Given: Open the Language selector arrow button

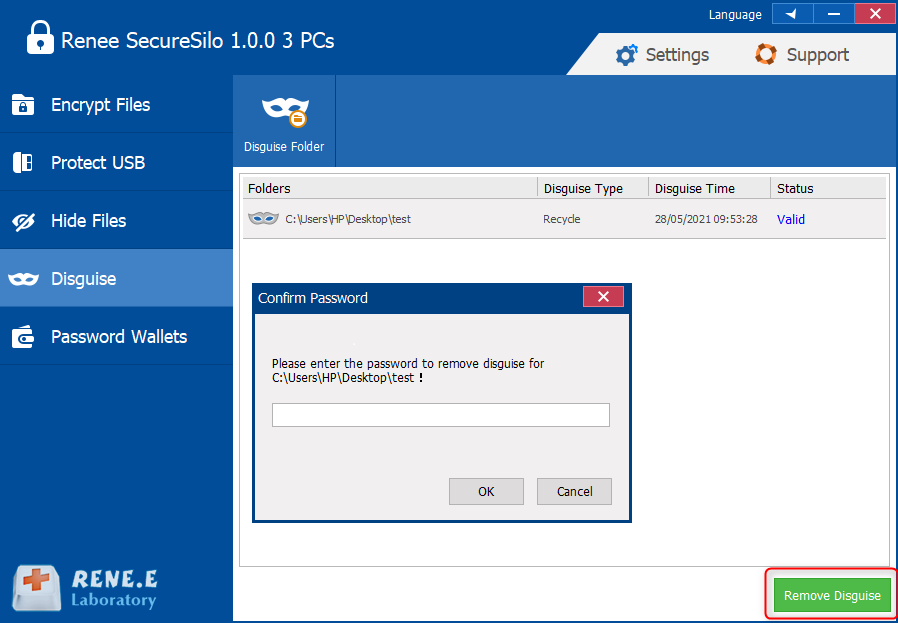Looking at the screenshot, I should pos(792,14).
